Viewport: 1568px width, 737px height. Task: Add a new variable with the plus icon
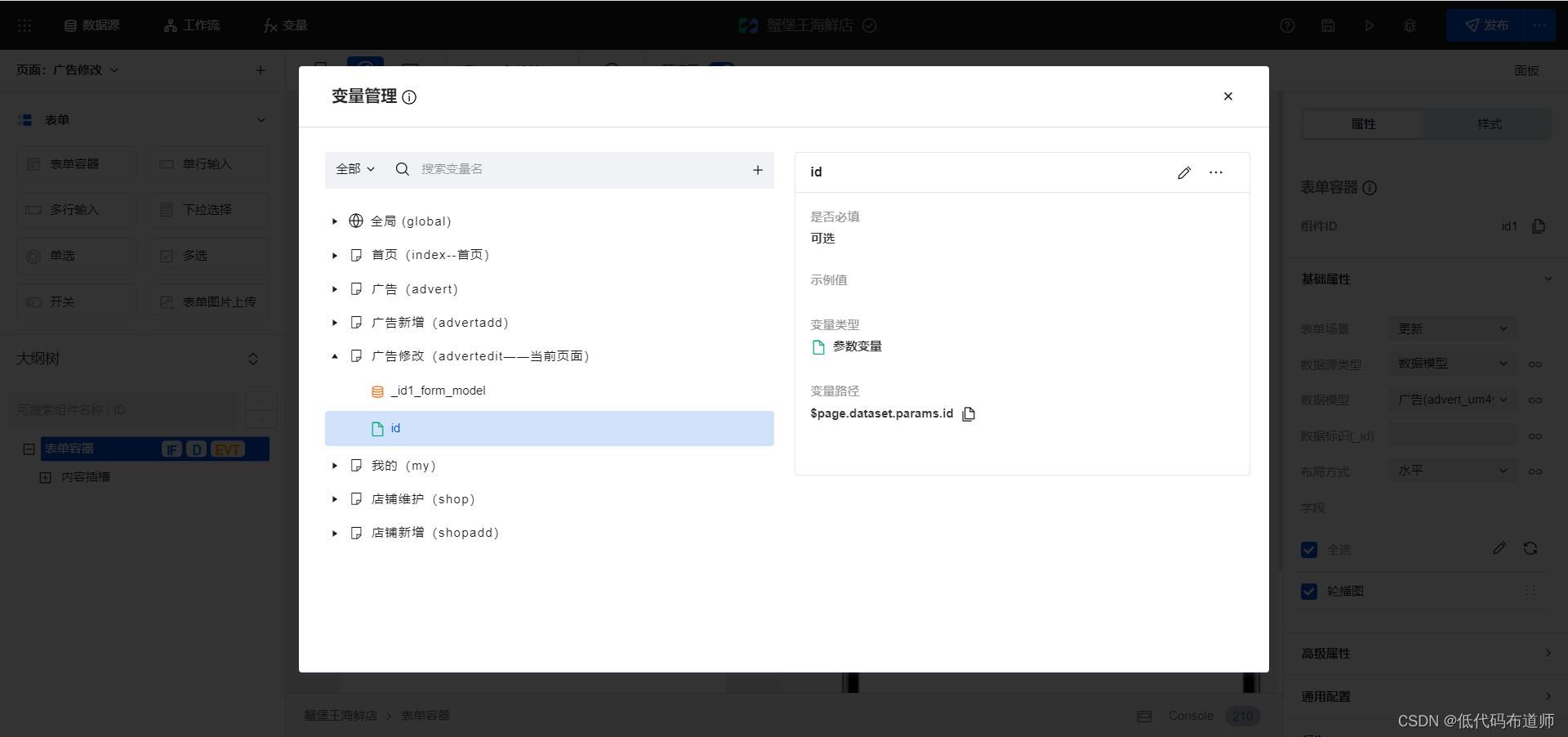[758, 170]
